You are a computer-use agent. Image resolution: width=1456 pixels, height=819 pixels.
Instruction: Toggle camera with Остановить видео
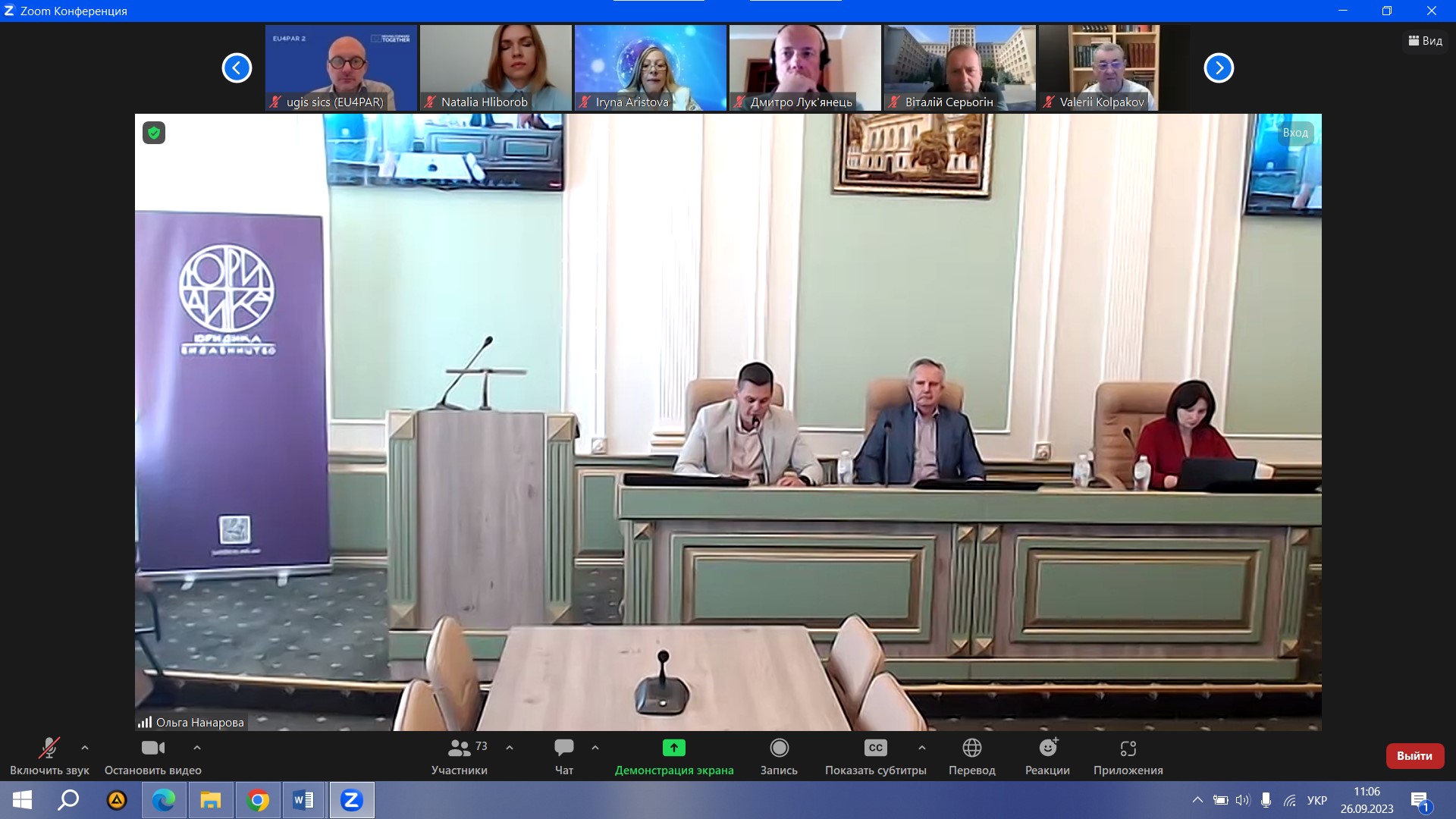coord(152,757)
